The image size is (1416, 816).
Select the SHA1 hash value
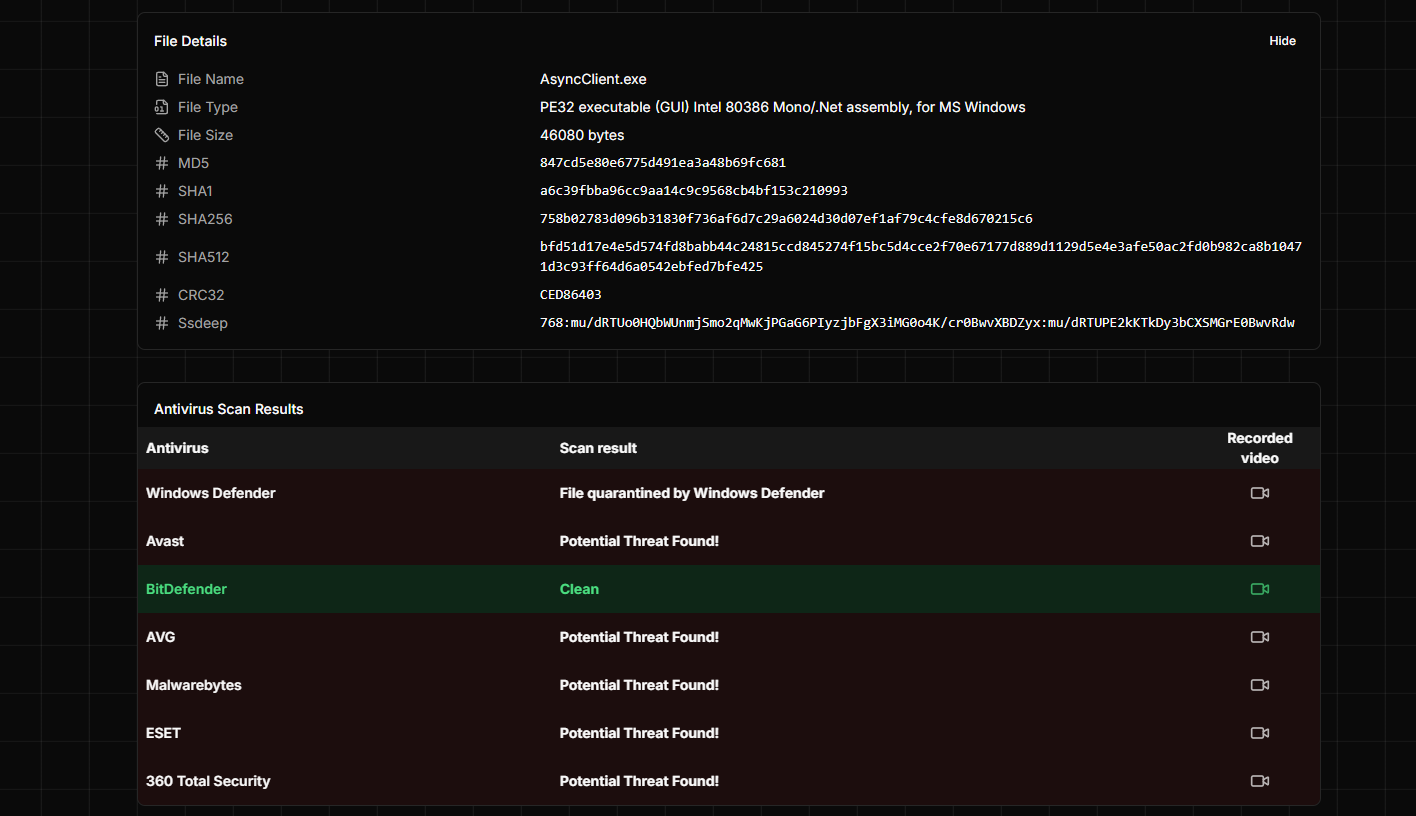pos(694,191)
